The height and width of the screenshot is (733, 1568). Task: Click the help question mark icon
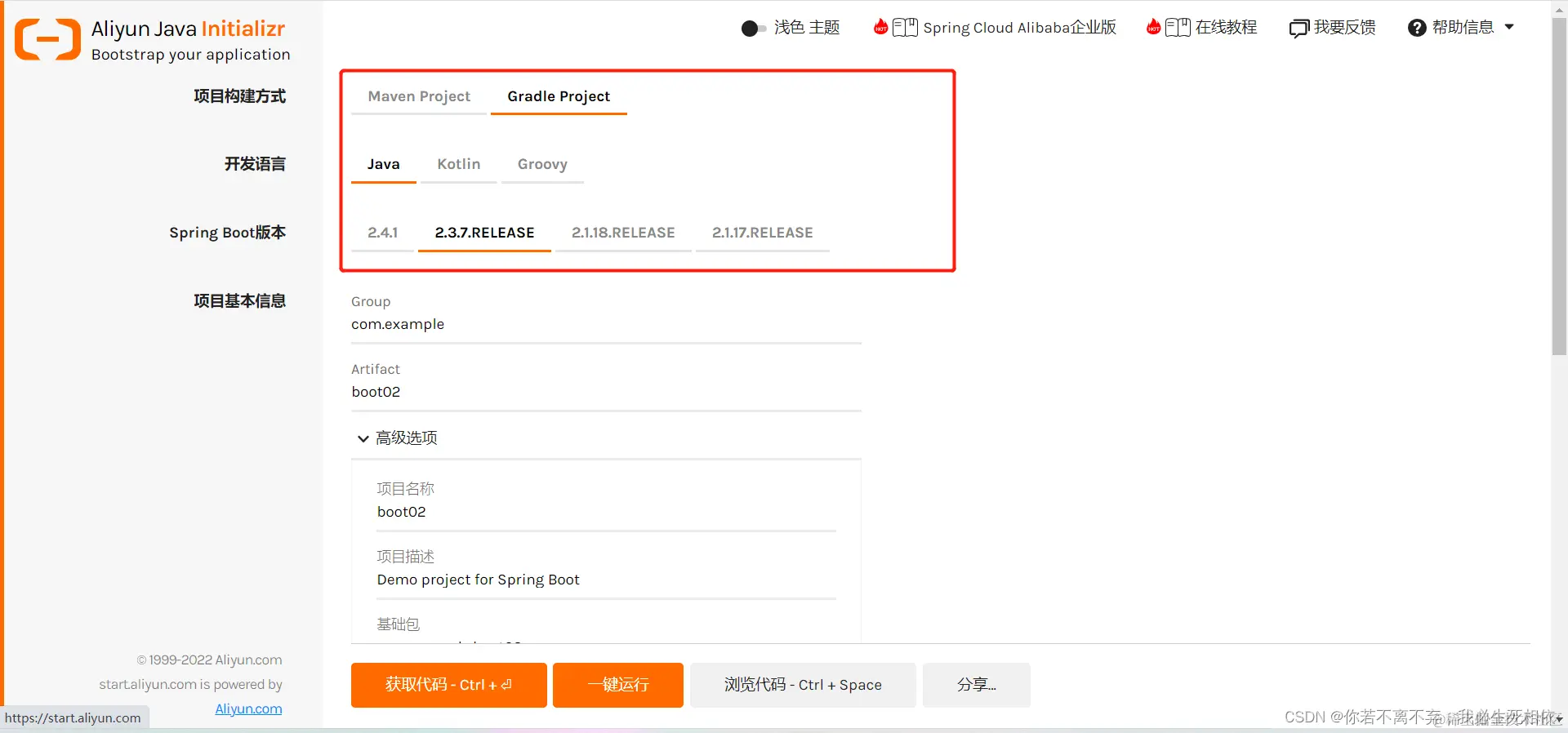[x=1417, y=28]
